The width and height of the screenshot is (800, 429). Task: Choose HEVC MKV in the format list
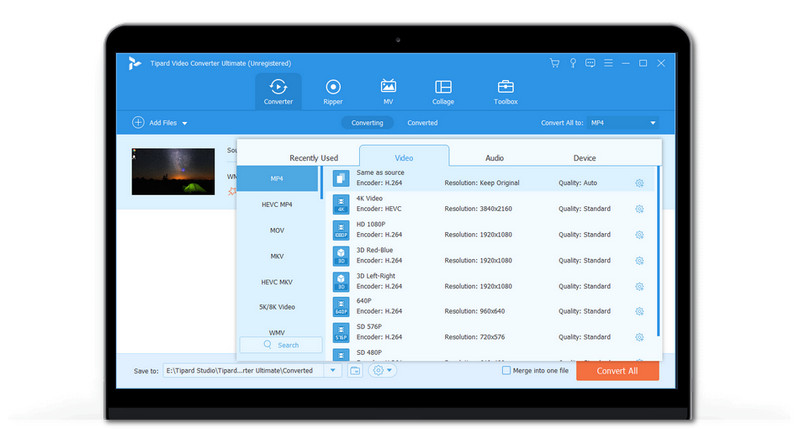tap(278, 282)
